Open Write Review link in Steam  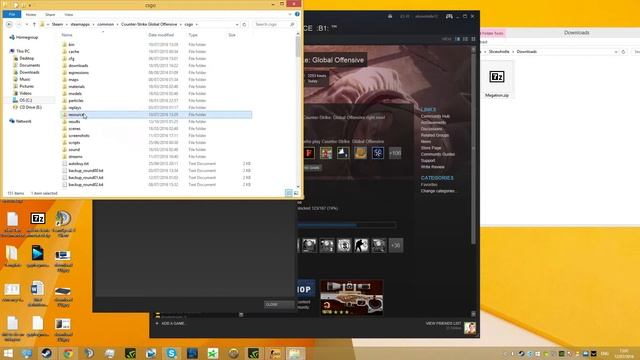tap(433, 167)
